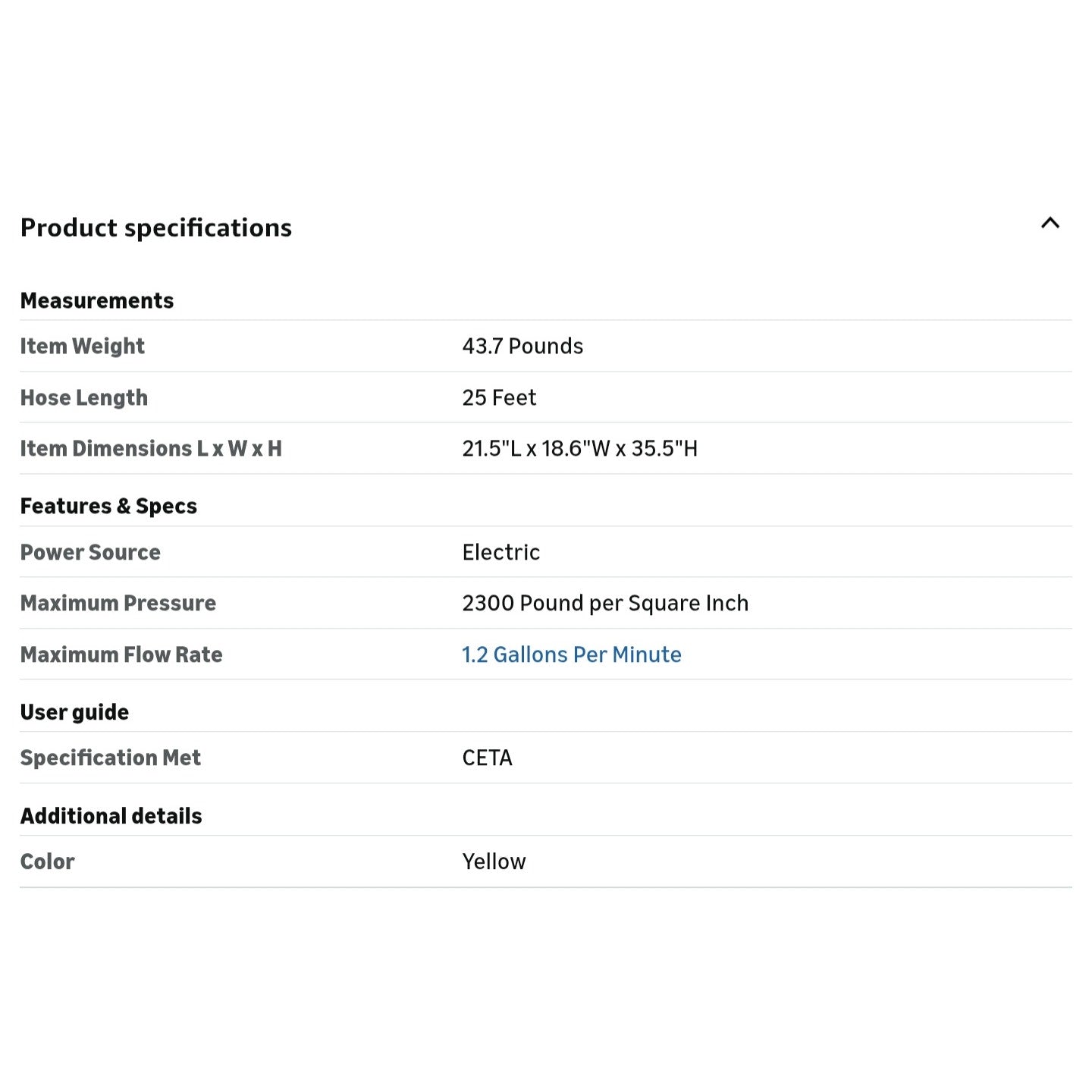This screenshot has height=1092, width=1092.
Task: Select the Hose Length row label
Action: click(84, 397)
